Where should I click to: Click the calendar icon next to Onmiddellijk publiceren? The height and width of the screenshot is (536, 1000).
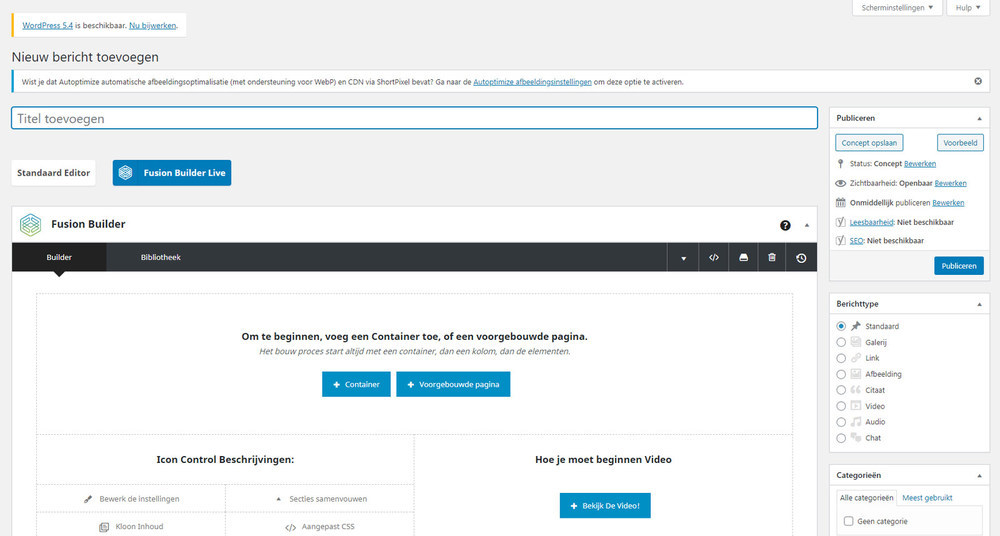click(x=841, y=202)
